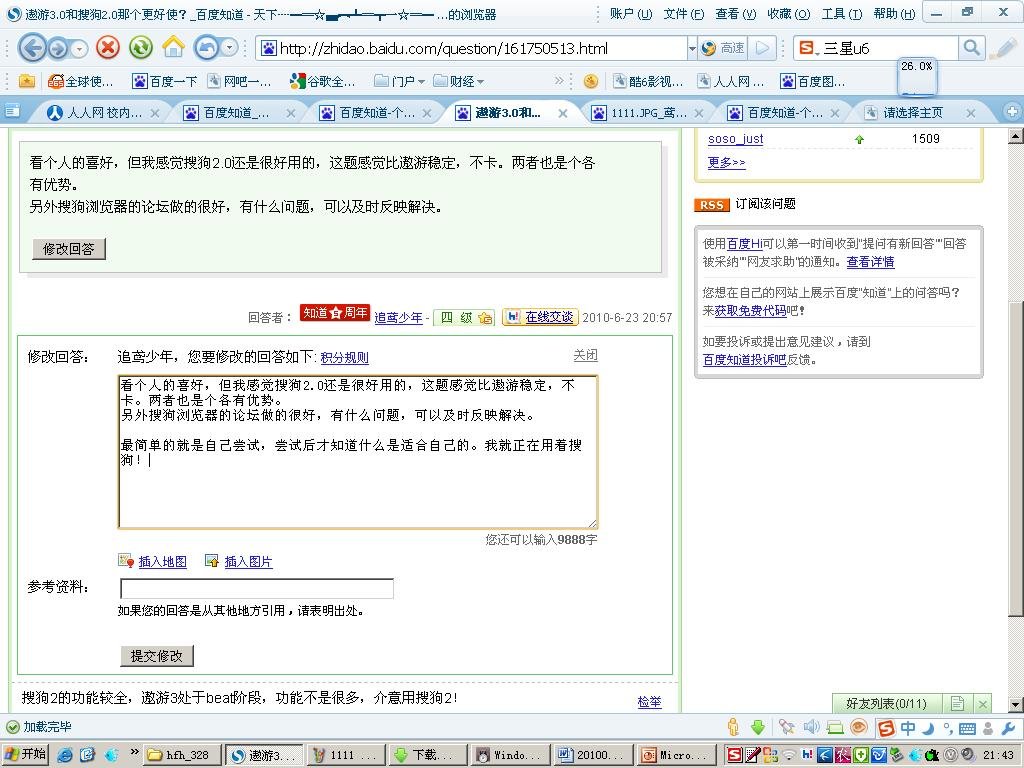Toggle the 高速 speed mode button

[723, 48]
